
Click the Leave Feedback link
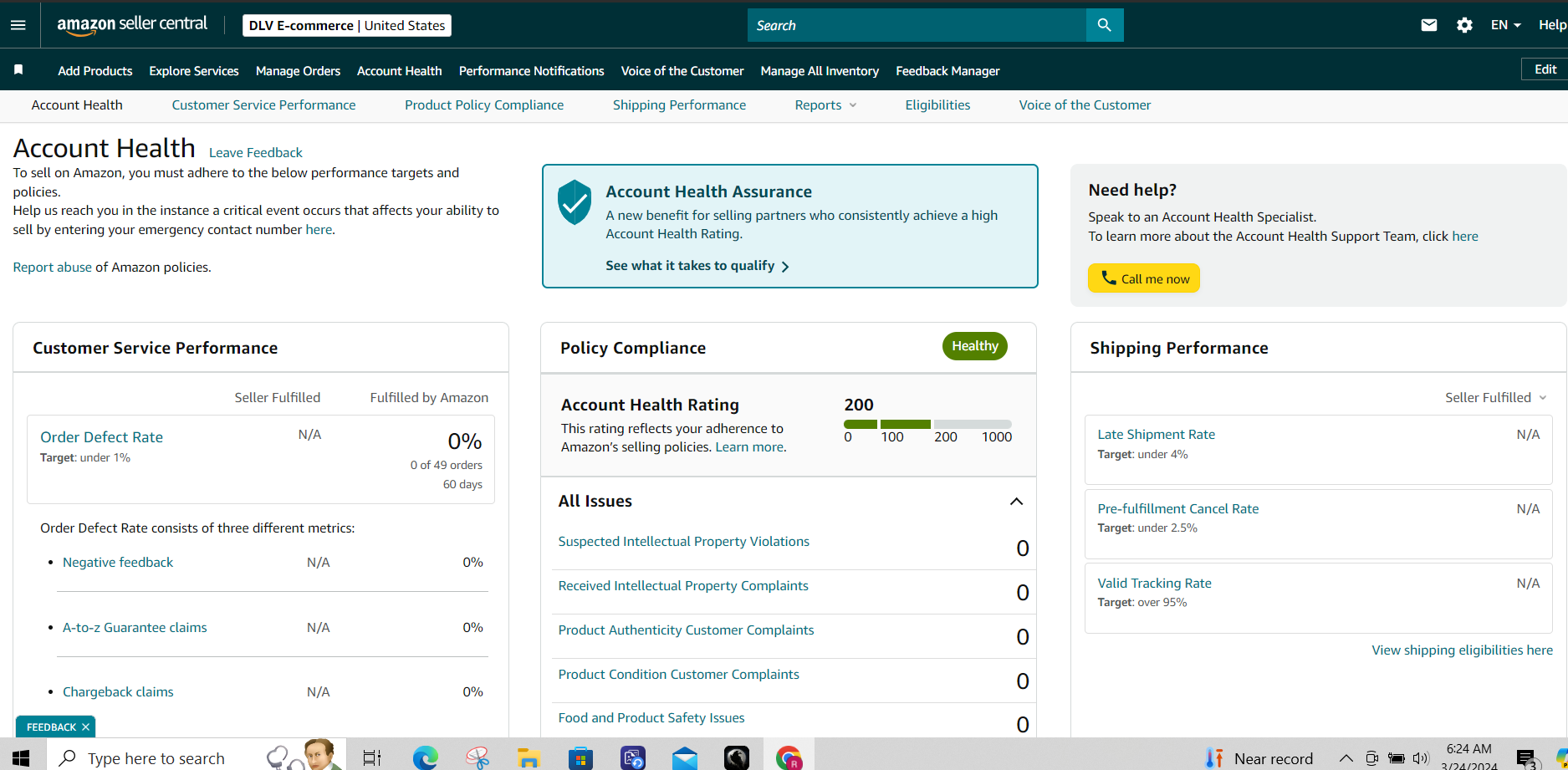pyautogui.click(x=255, y=152)
